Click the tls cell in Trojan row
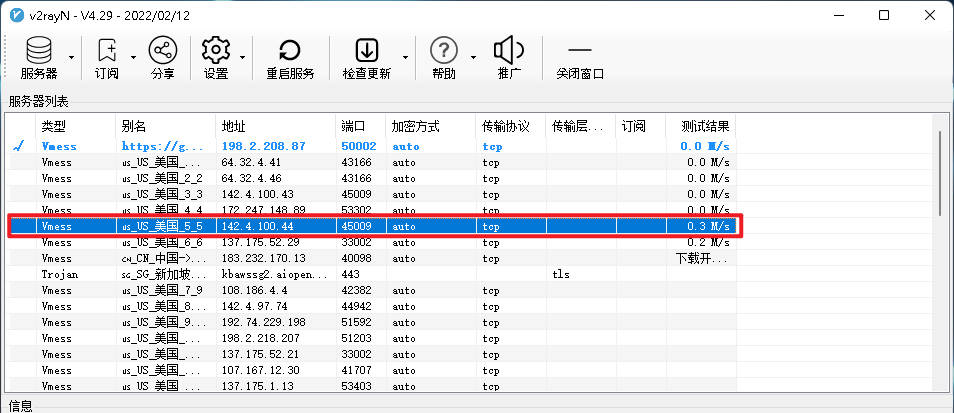Screen dimensions: 954x413 pyautogui.click(x=560, y=274)
